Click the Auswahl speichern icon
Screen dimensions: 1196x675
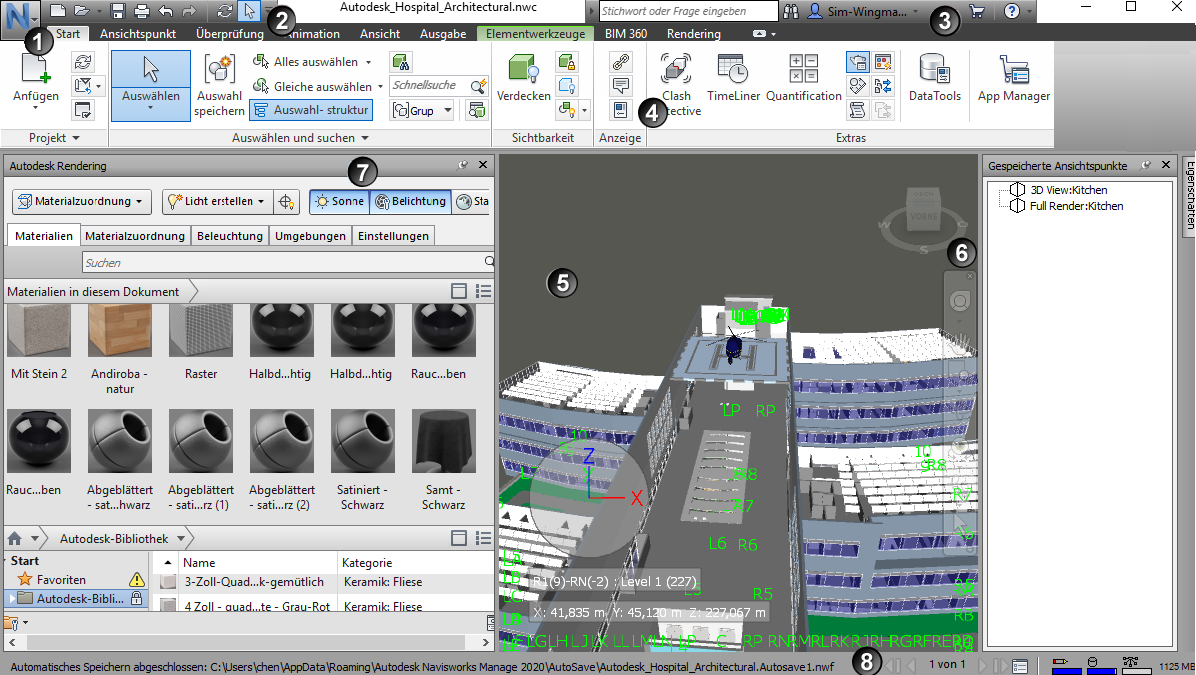tap(219, 69)
